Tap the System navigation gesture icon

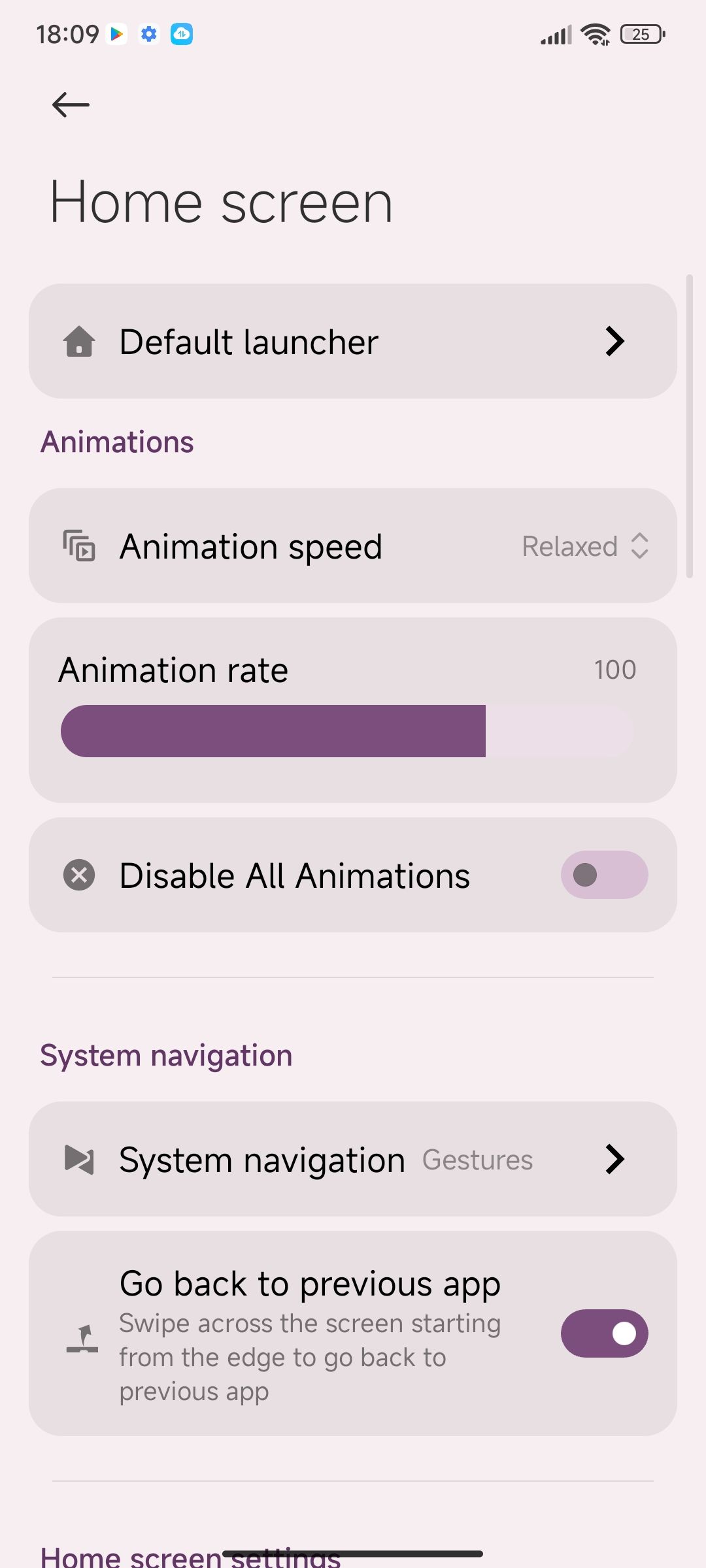pyautogui.click(x=79, y=1160)
